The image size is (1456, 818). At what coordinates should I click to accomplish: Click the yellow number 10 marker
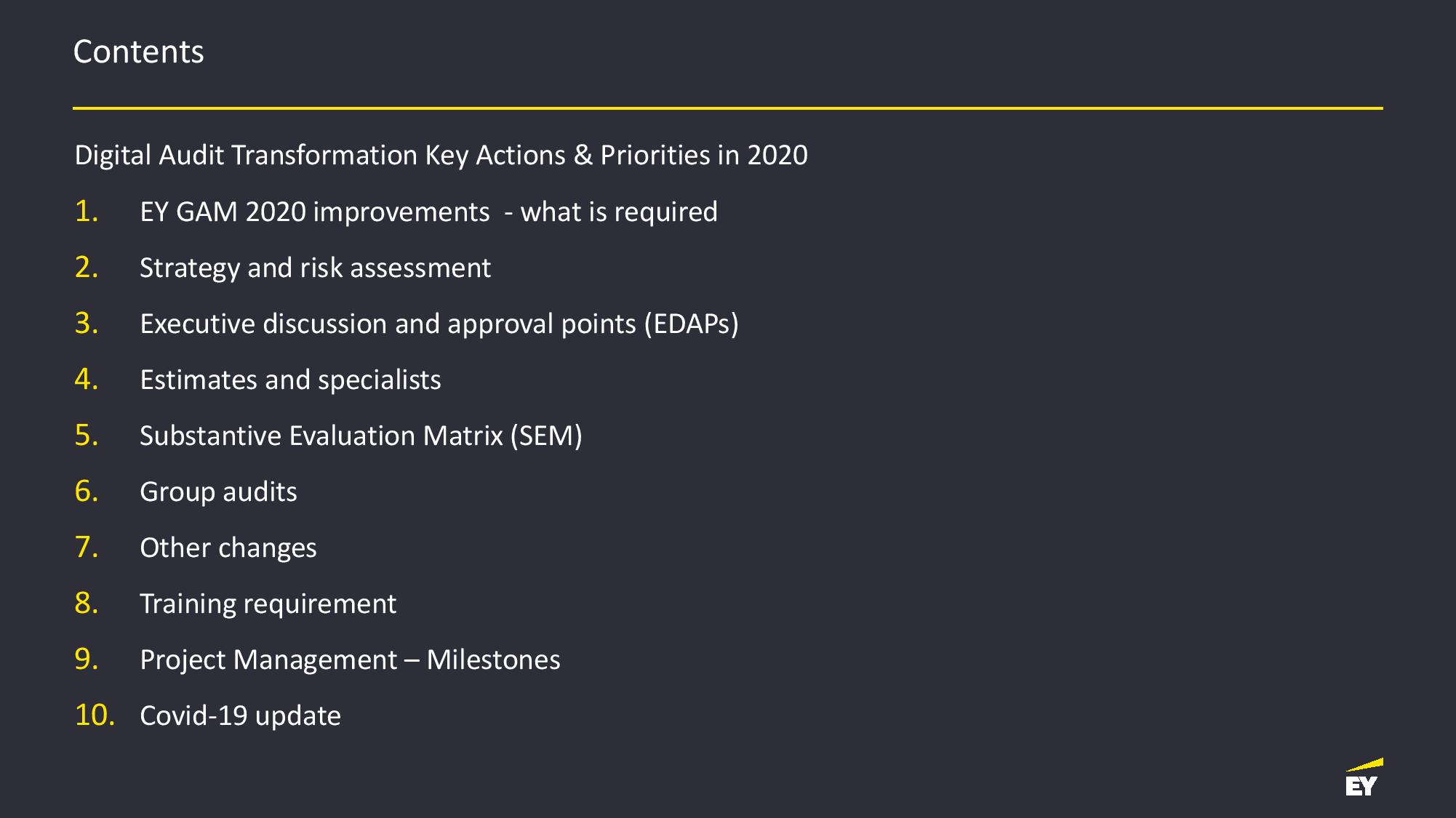pos(95,715)
